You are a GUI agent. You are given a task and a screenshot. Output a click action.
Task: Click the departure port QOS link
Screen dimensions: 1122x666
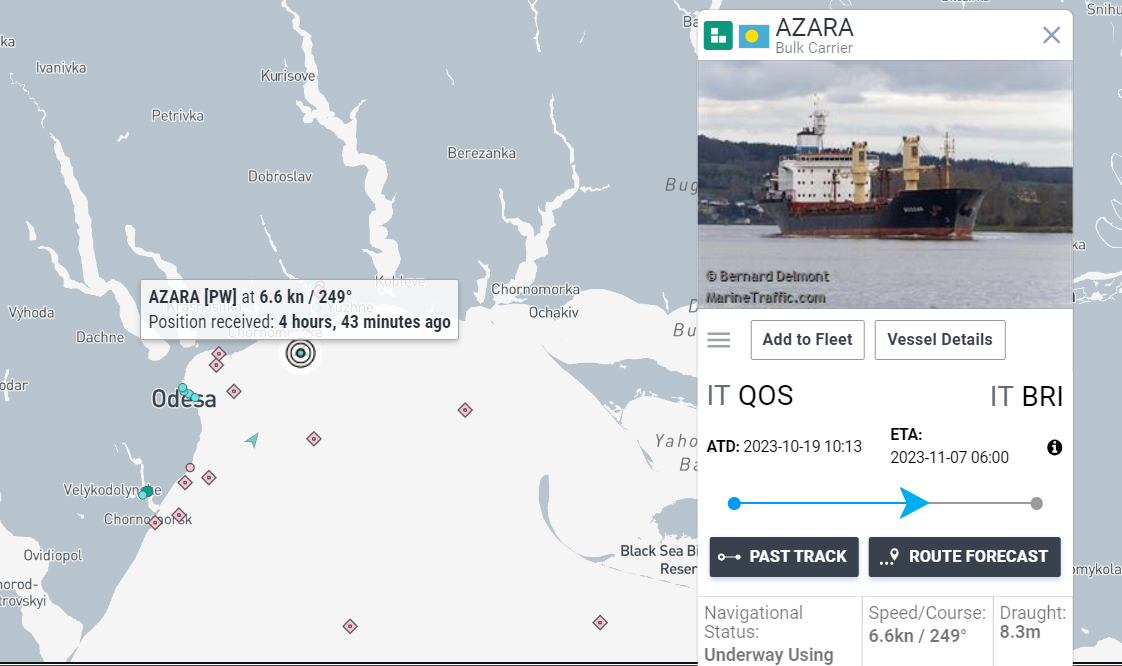click(x=765, y=396)
